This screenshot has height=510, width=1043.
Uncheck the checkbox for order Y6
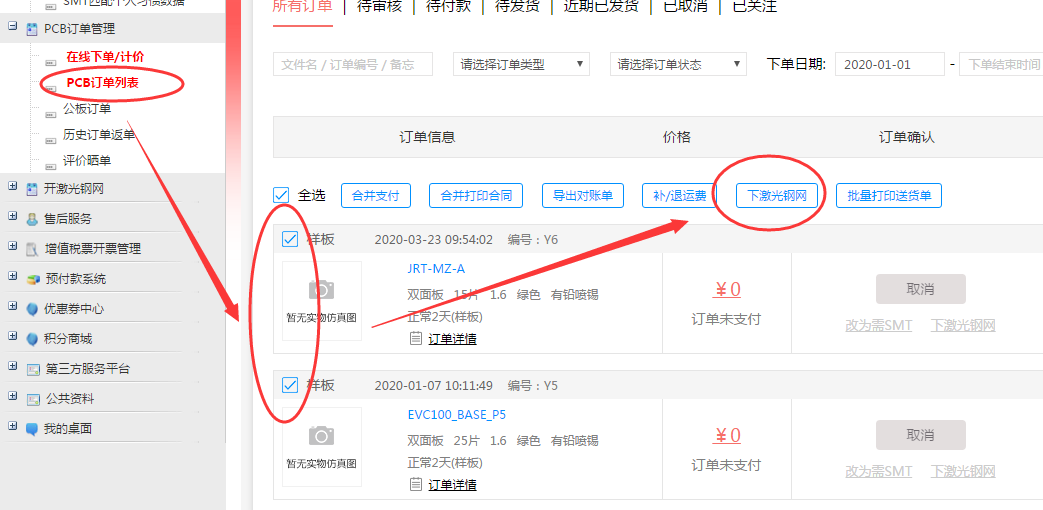click(290, 240)
